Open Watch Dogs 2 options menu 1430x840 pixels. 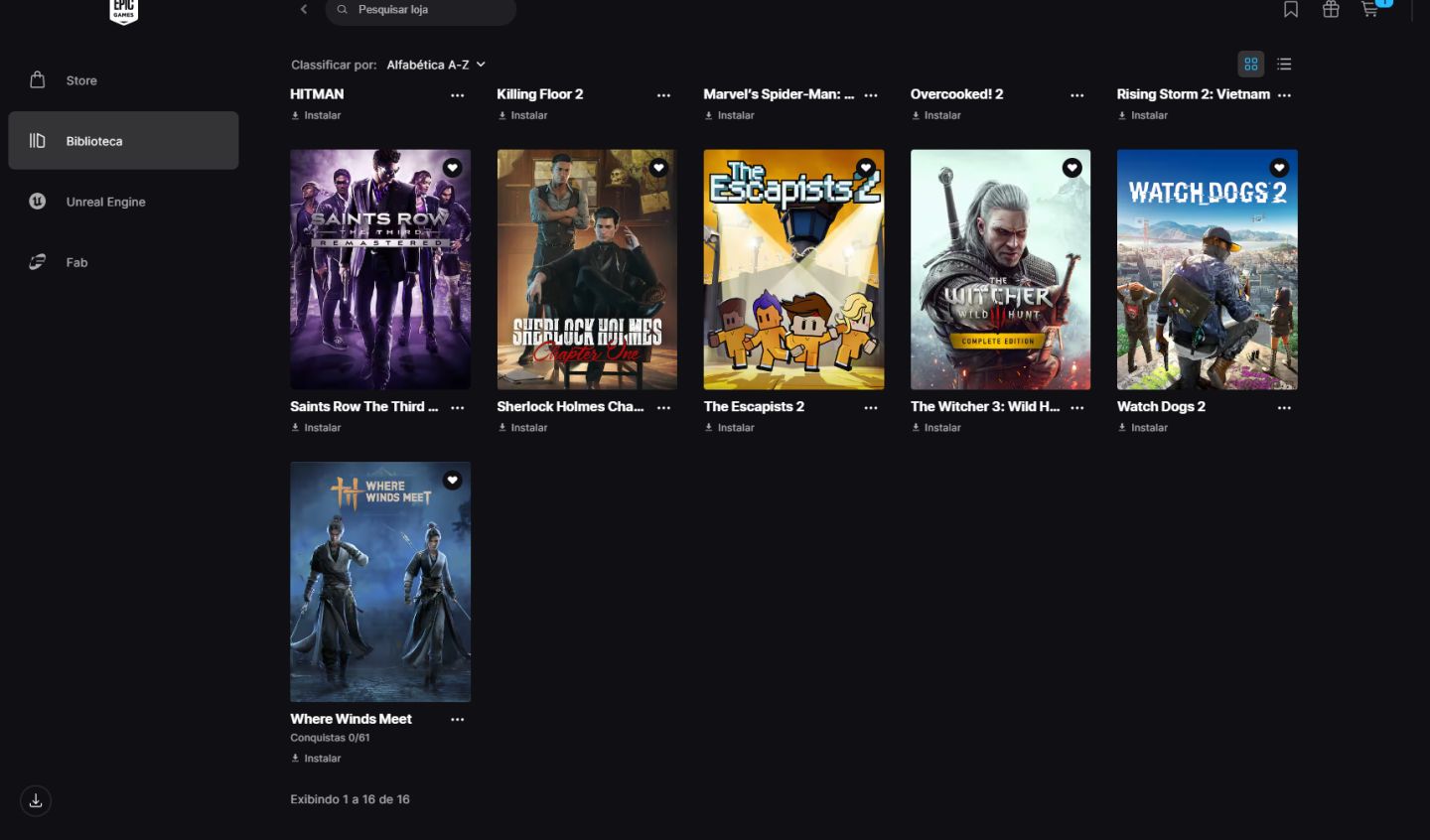click(x=1285, y=408)
